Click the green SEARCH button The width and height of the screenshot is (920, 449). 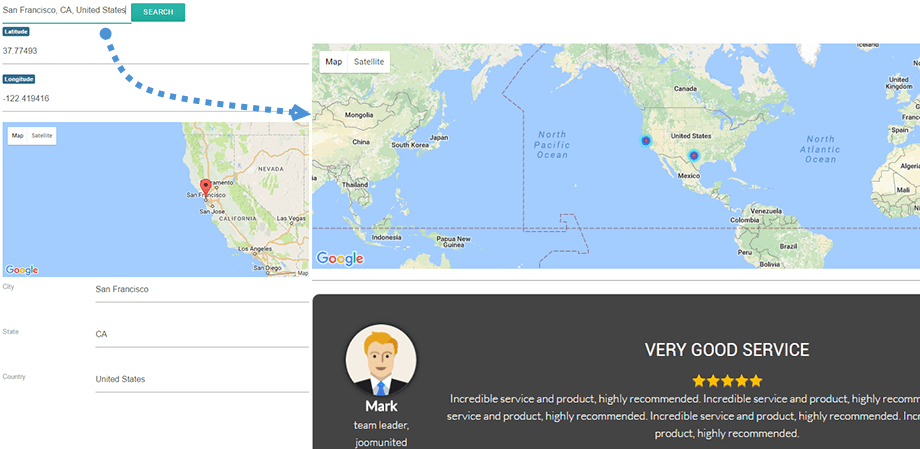[x=158, y=12]
